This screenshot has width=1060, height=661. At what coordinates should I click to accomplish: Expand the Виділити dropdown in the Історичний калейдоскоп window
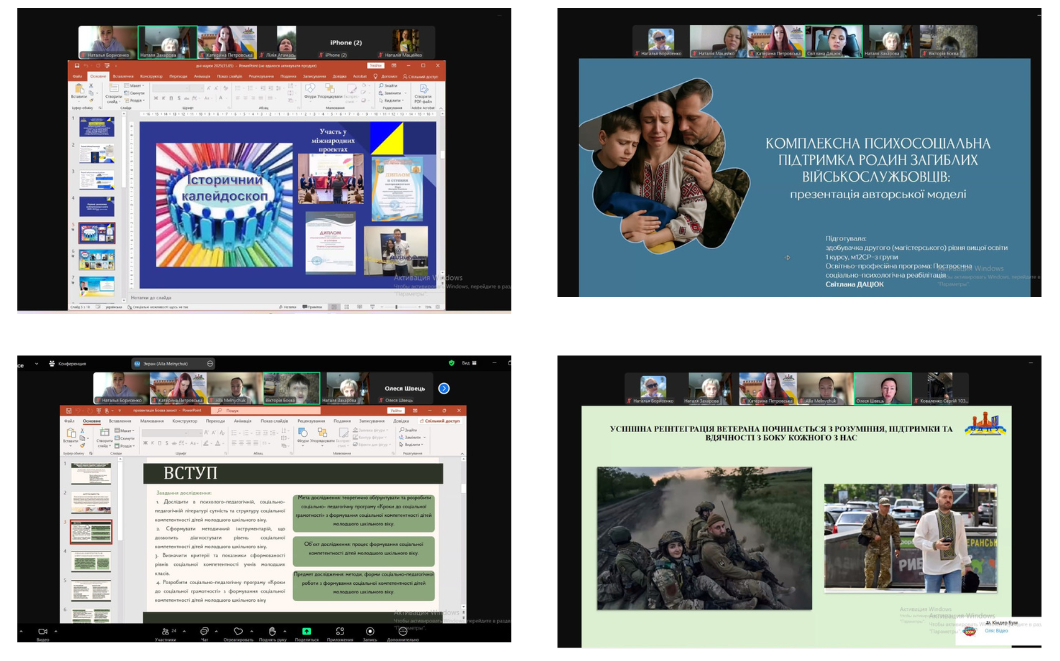[x=391, y=100]
